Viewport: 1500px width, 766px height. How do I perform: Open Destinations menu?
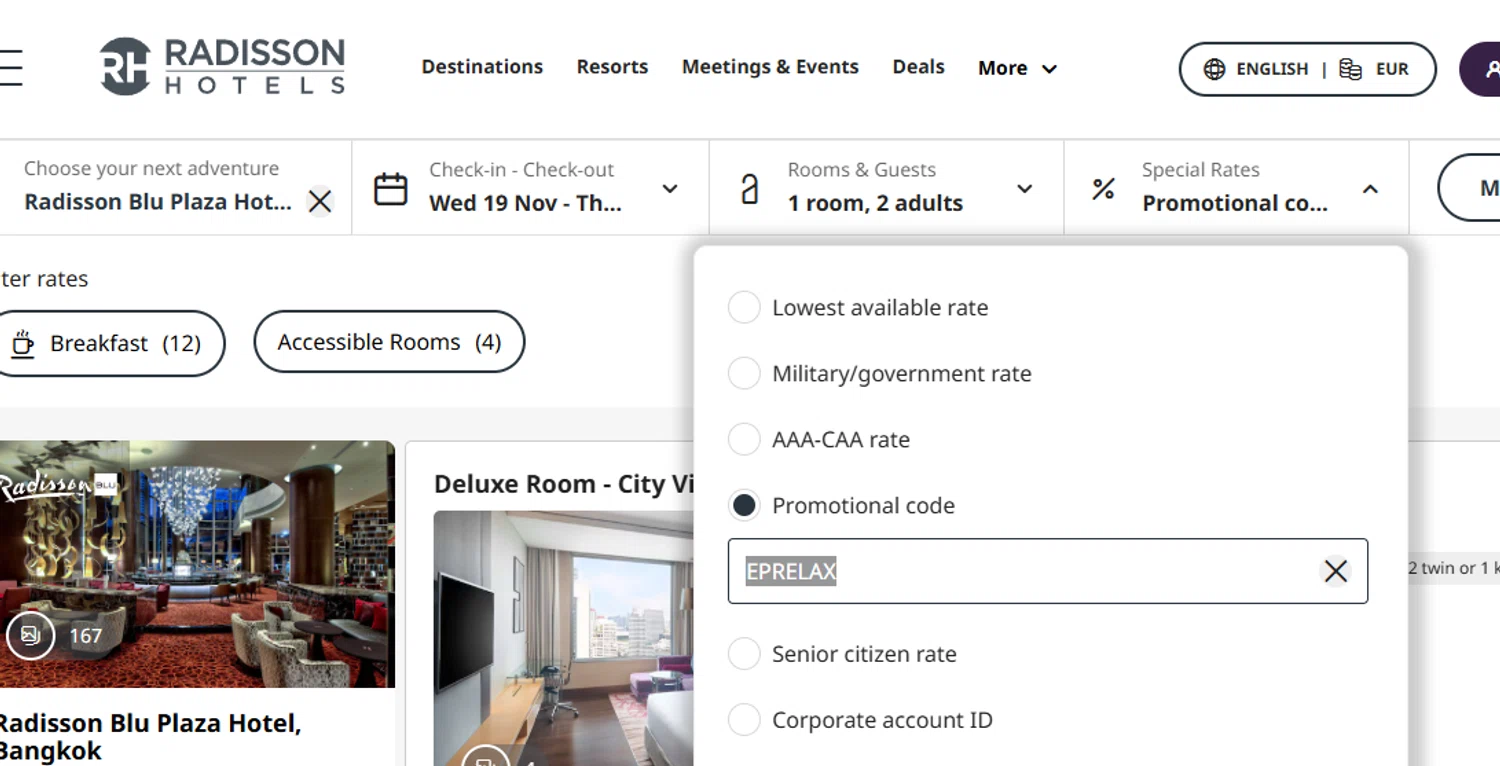[x=482, y=67]
